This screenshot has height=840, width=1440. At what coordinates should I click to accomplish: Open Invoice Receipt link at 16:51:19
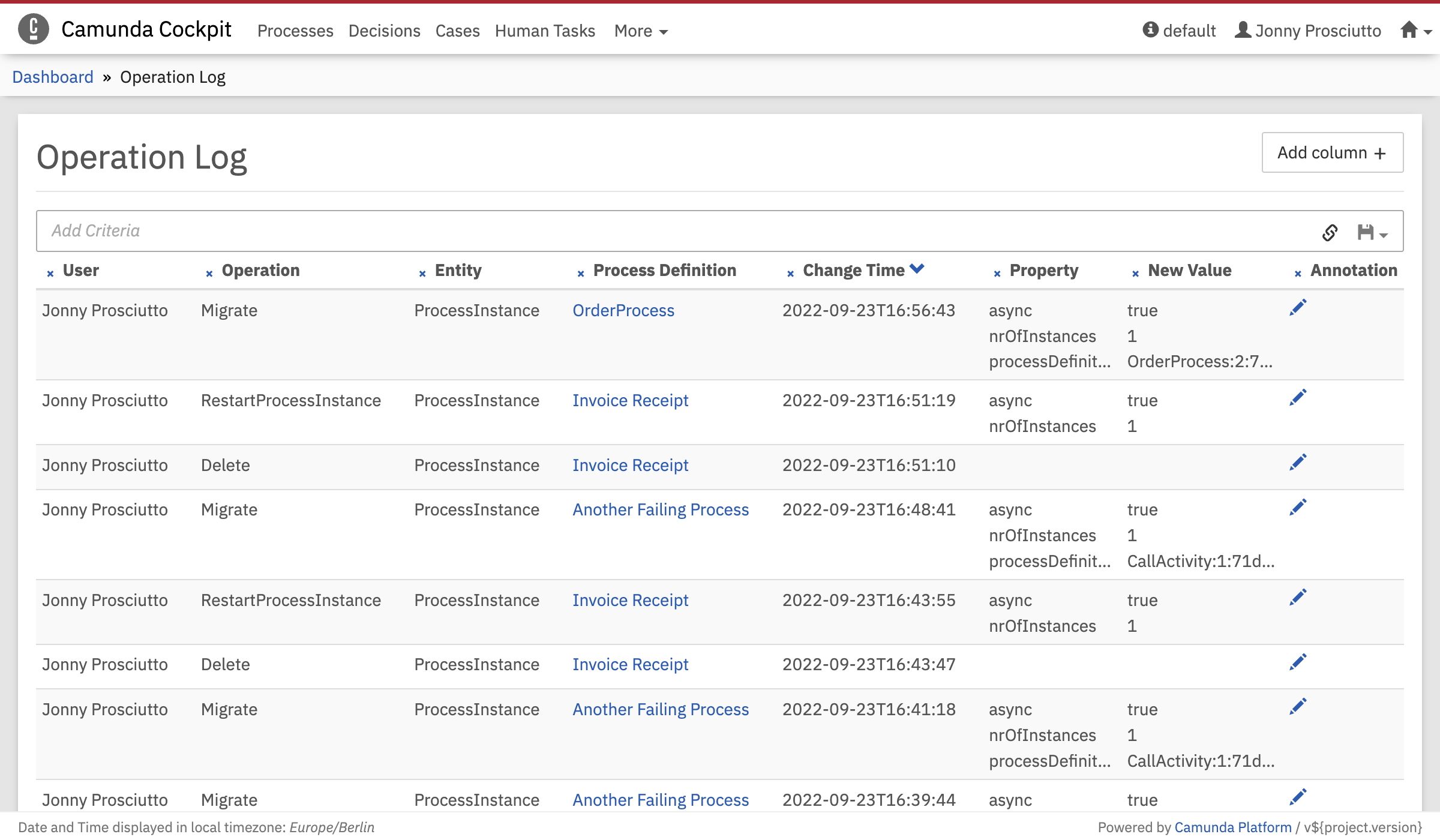pyautogui.click(x=630, y=400)
